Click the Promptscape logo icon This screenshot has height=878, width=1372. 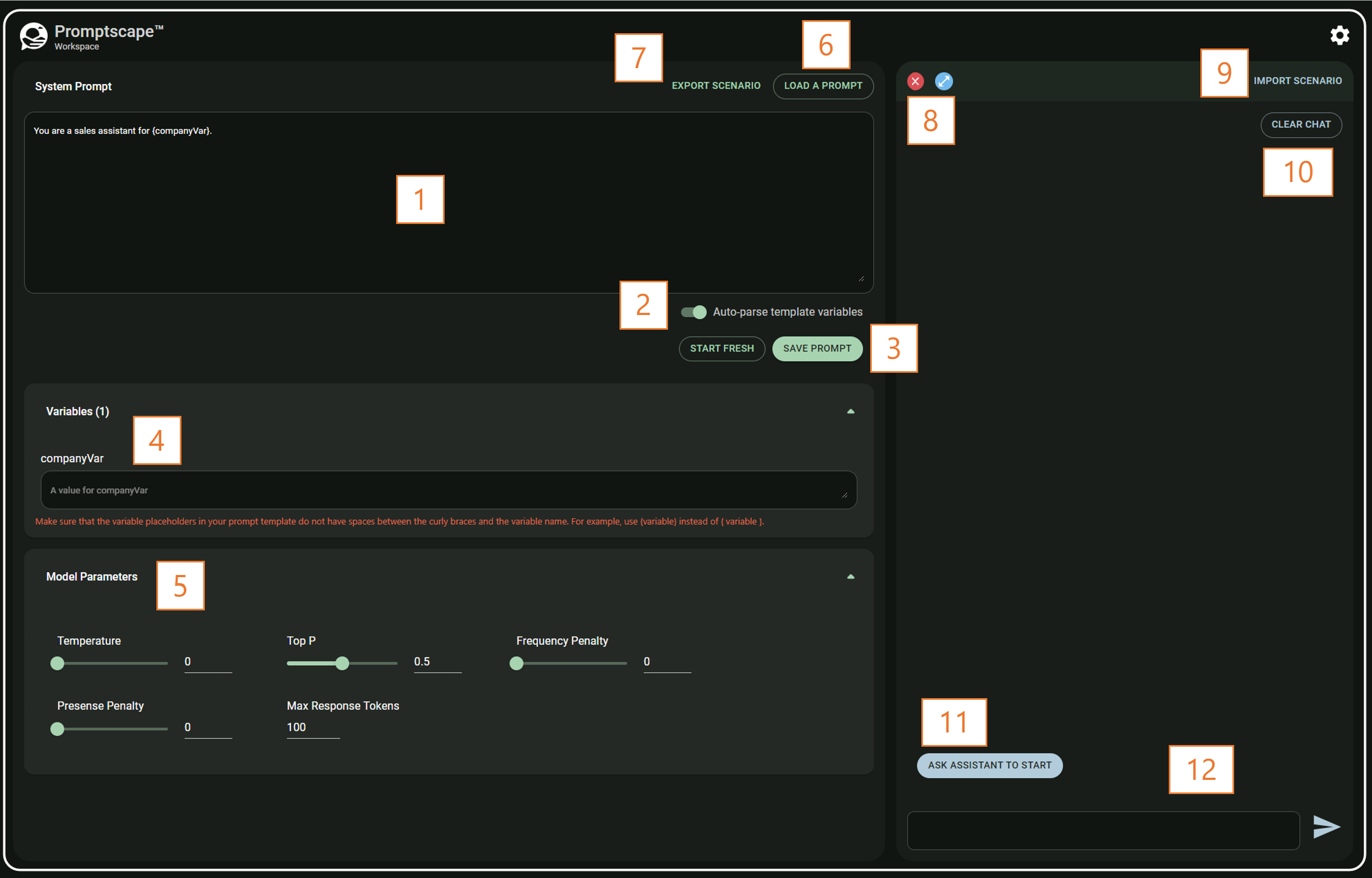tap(34, 37)
